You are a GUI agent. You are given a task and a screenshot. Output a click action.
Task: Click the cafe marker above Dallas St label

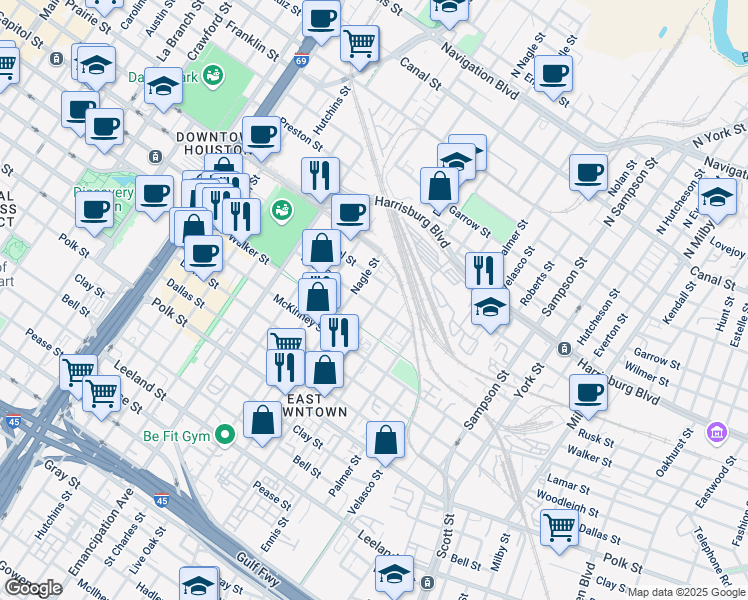click(204, 257)
